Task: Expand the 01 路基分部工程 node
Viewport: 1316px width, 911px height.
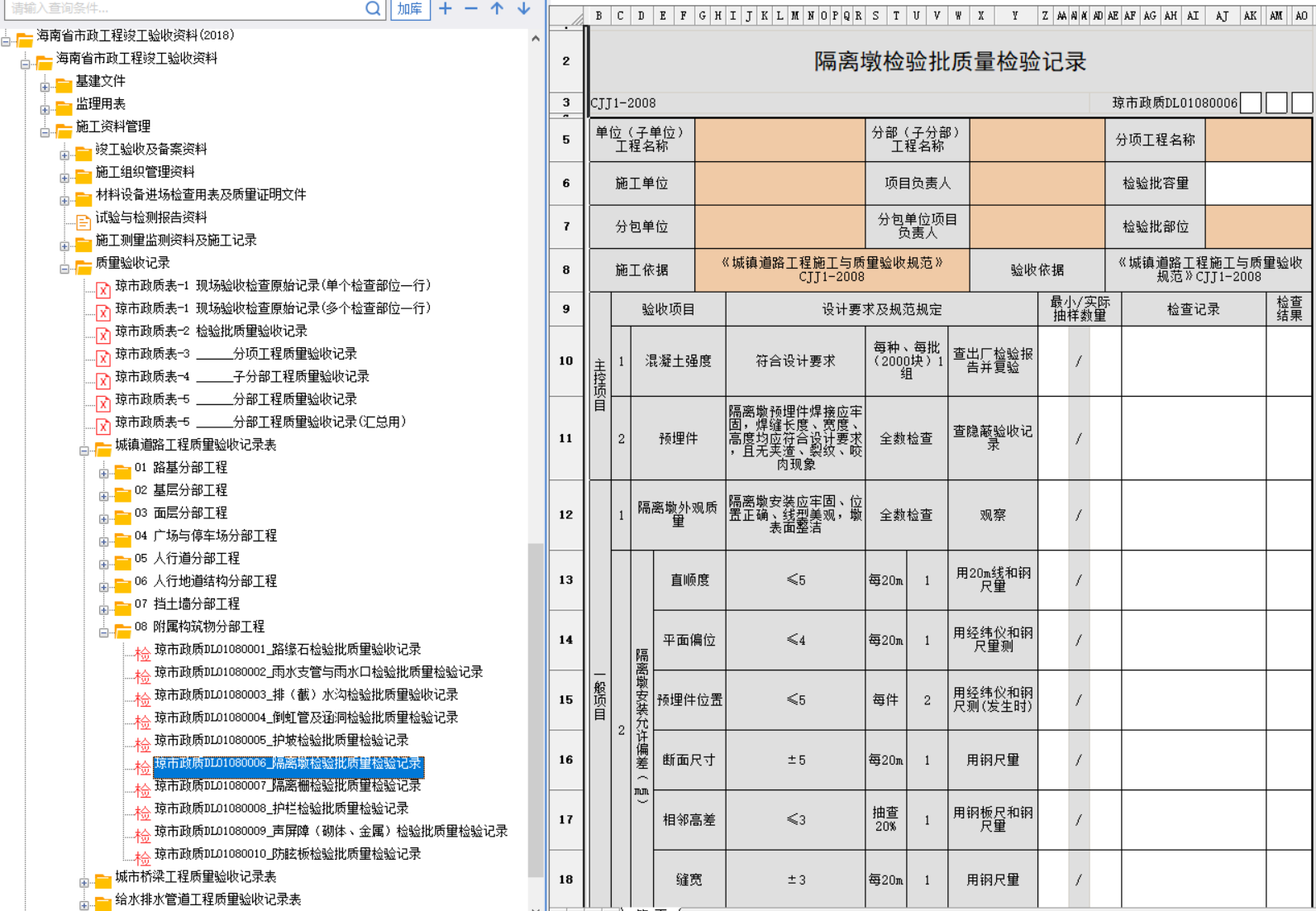Action: coord(103,474)
